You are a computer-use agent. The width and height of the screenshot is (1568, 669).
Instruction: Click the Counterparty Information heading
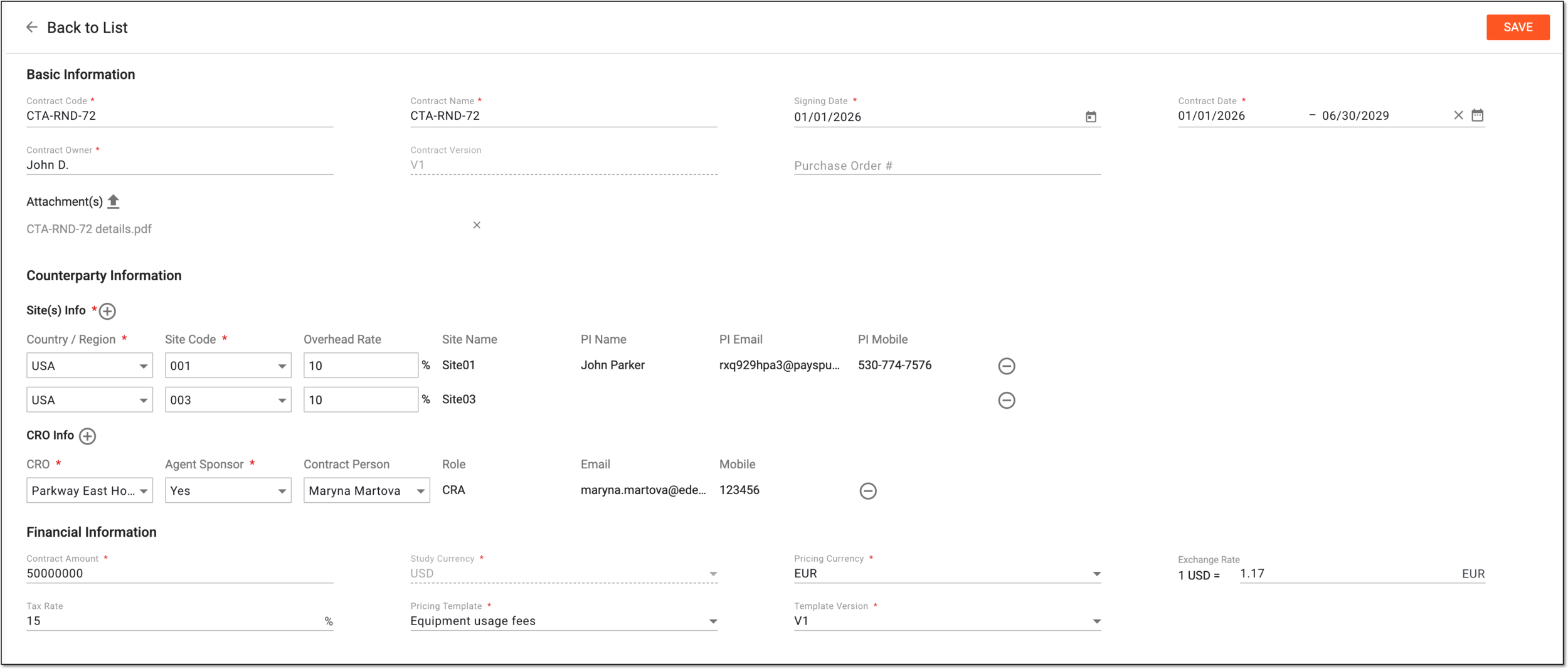(104, 276)
